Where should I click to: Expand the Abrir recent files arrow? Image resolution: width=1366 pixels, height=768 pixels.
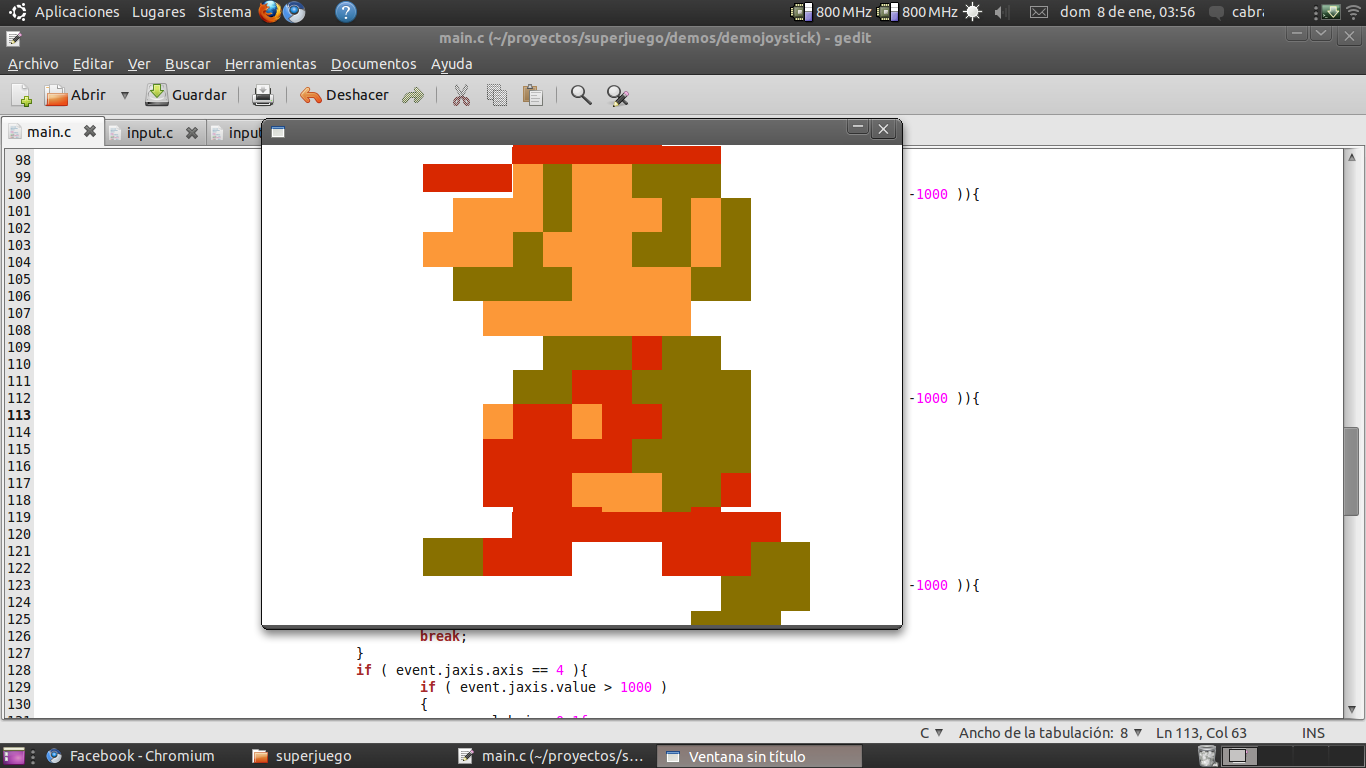pos(125,95)
